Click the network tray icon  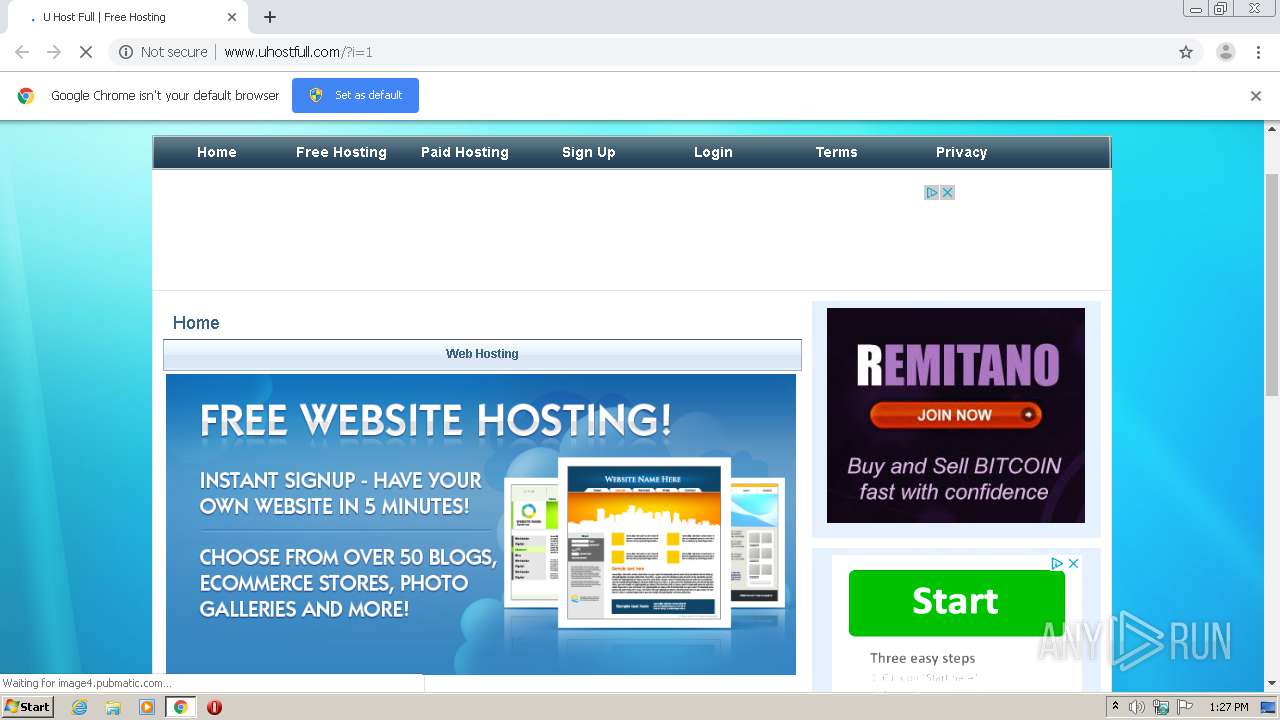1161,707
